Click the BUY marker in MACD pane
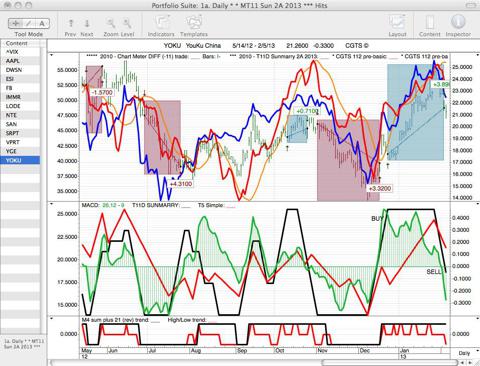The height and width of the screenshot is (366, 480). [x=377, y=219]
